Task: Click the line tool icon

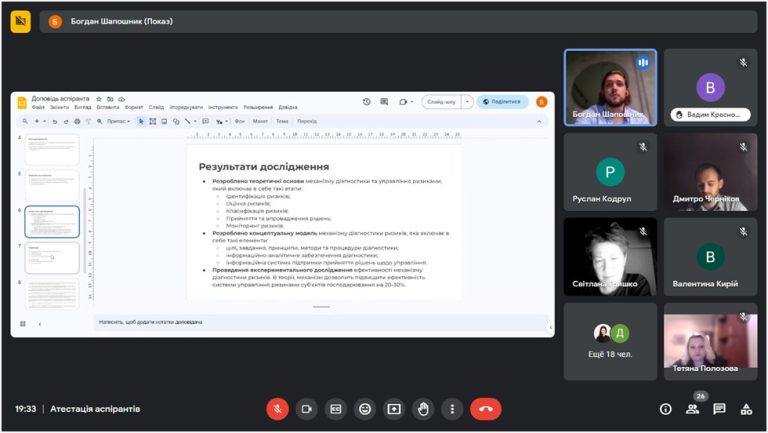Action: (x=188, y=121)
